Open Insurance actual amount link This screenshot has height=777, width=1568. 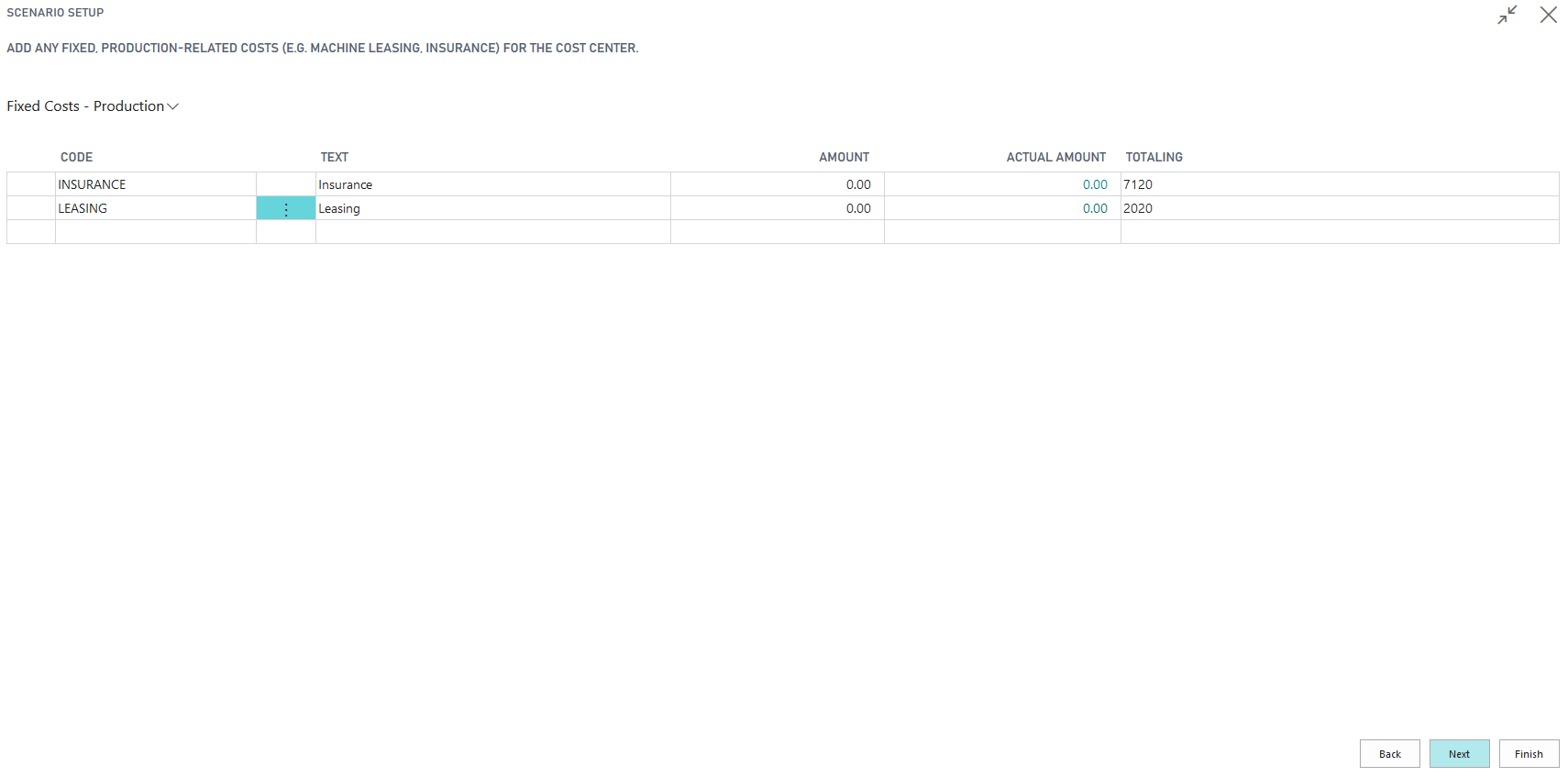(1094, 184)
